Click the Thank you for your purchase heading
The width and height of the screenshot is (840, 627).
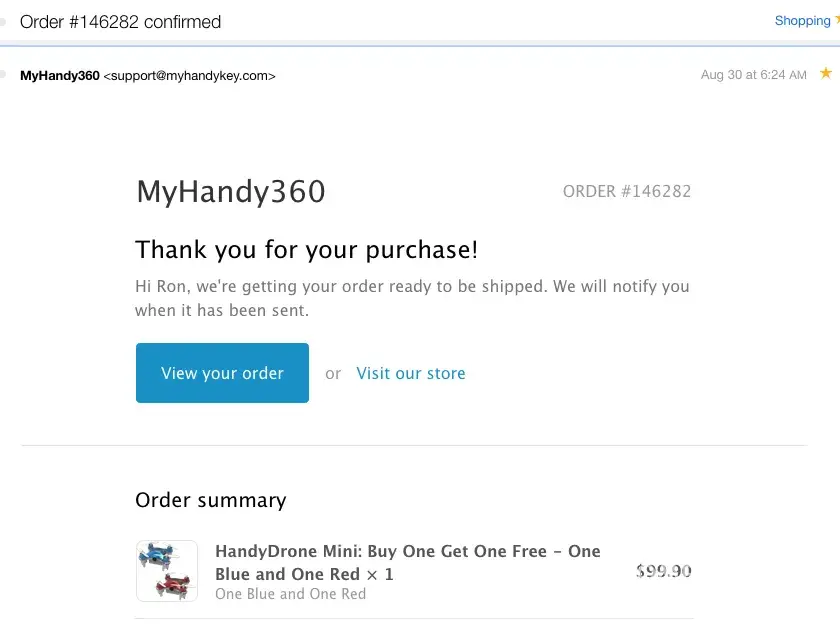(x=307, y=249)
